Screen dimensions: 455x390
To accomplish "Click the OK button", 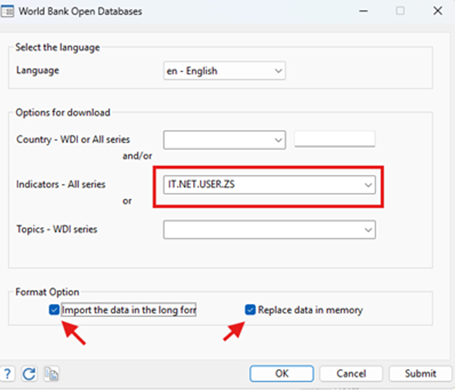I will [x=282, y=374].
